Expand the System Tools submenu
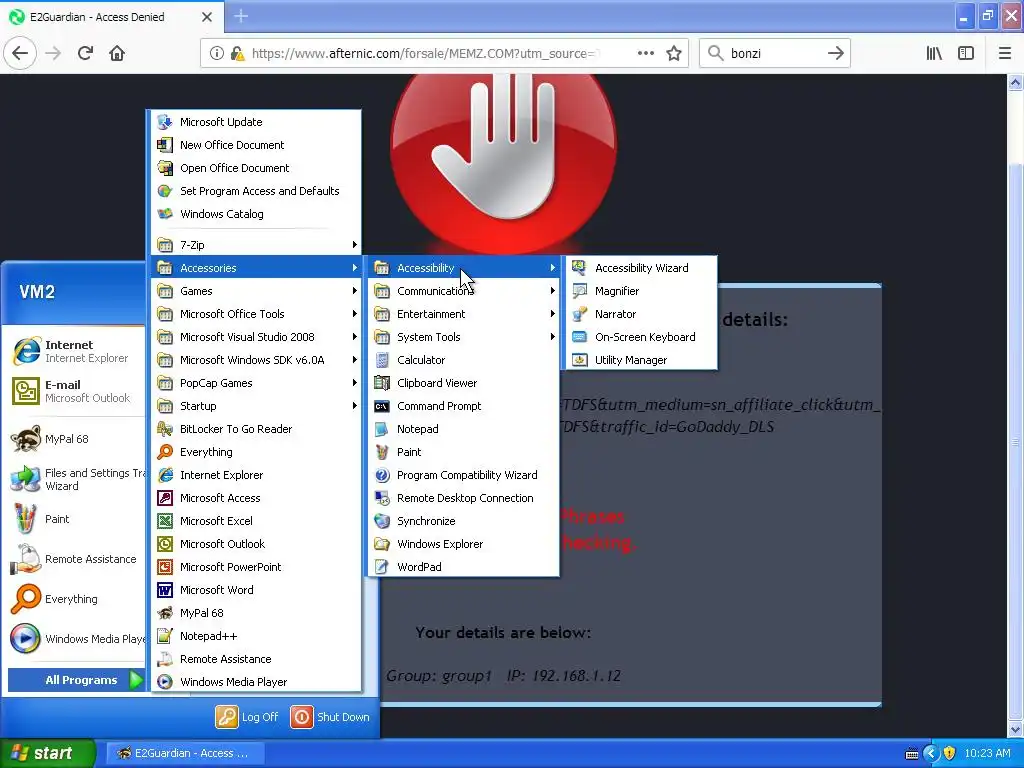The height and width of the screenshot is (768, 1024). pos(463,337)
